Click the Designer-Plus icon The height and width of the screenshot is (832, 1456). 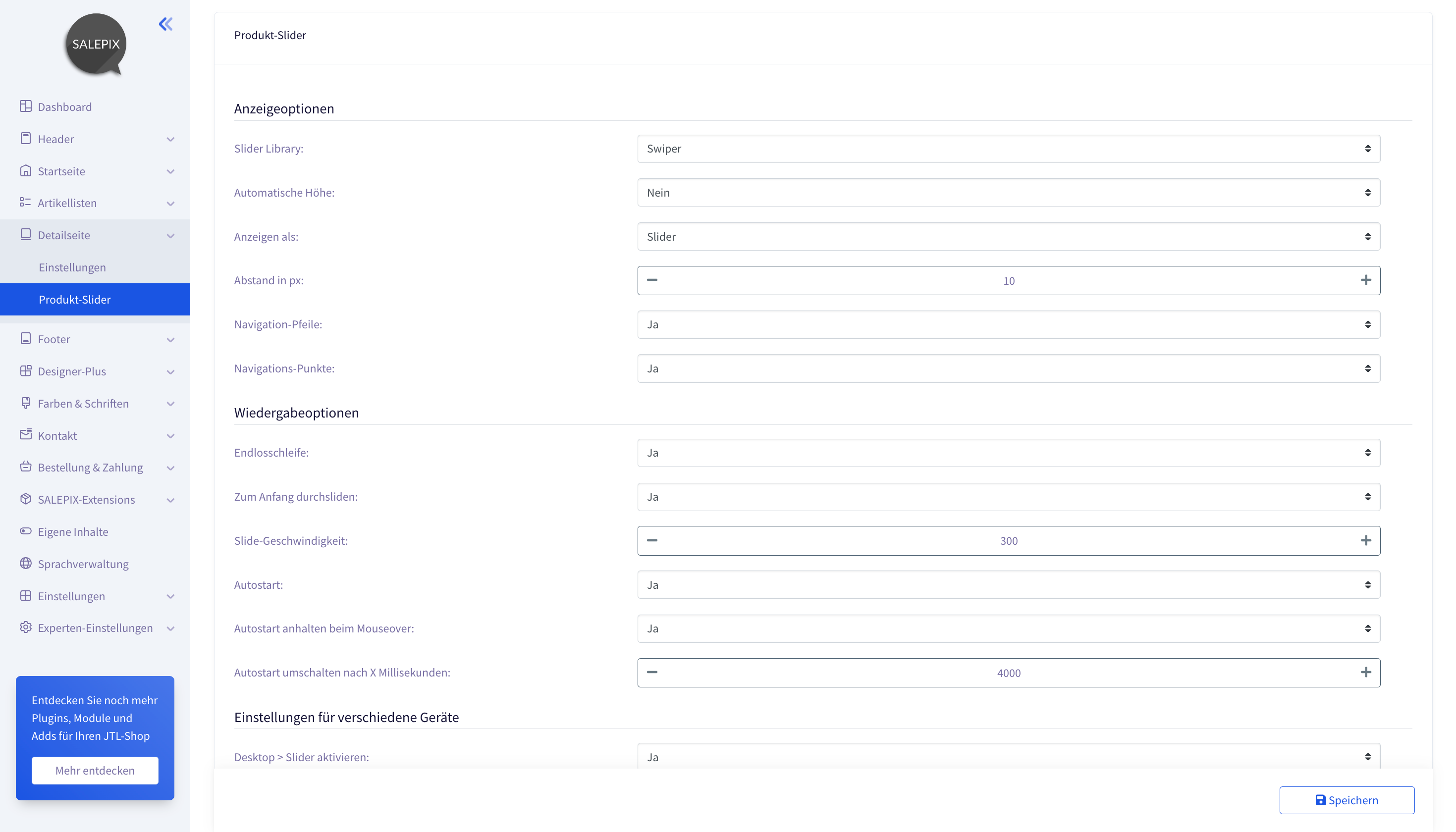(26, 371)
